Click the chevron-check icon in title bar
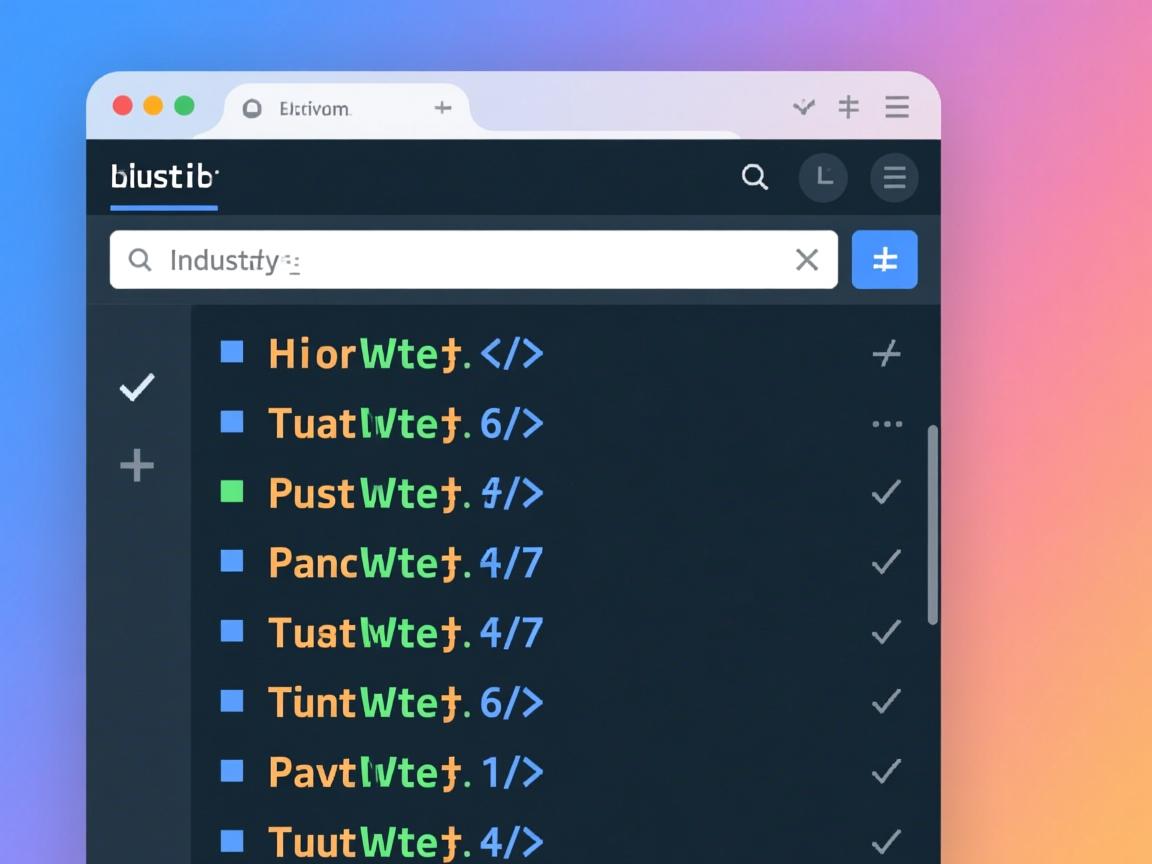The height and width of the screenshot is (864, 1152). [803, 107]
